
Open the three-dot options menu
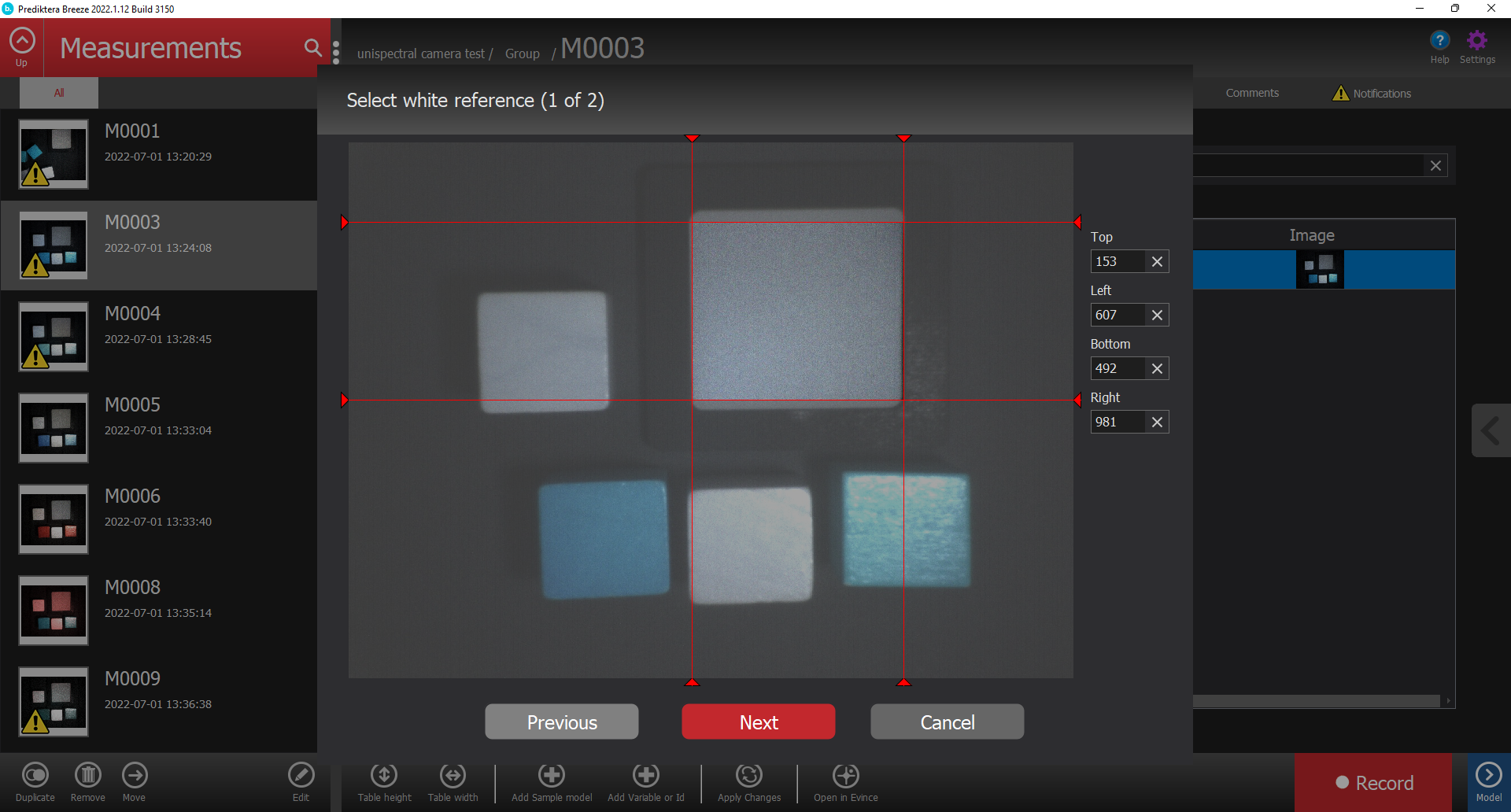tap(336, 52)
